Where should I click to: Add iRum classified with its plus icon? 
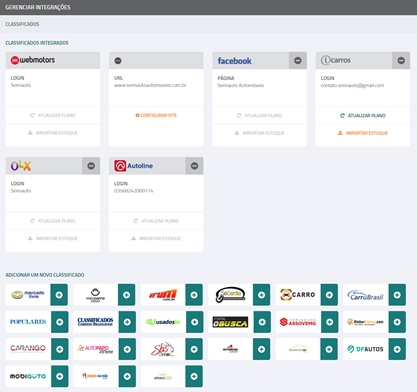pyautogui.click(x=194, y=295)
